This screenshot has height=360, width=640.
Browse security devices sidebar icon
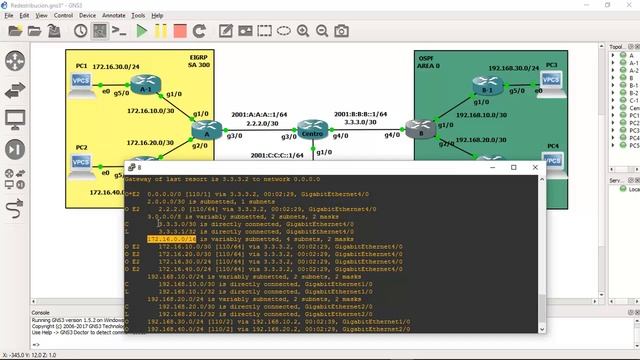pyautogui.click(x=15, y=149)
